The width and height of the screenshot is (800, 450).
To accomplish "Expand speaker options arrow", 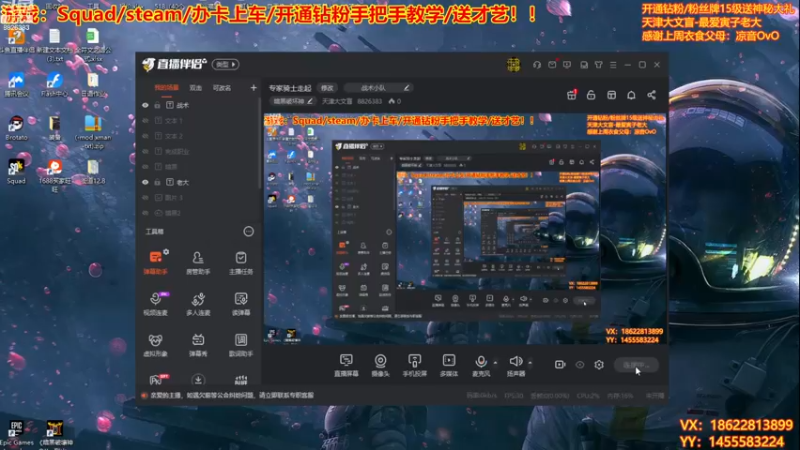I will [530, 363].
